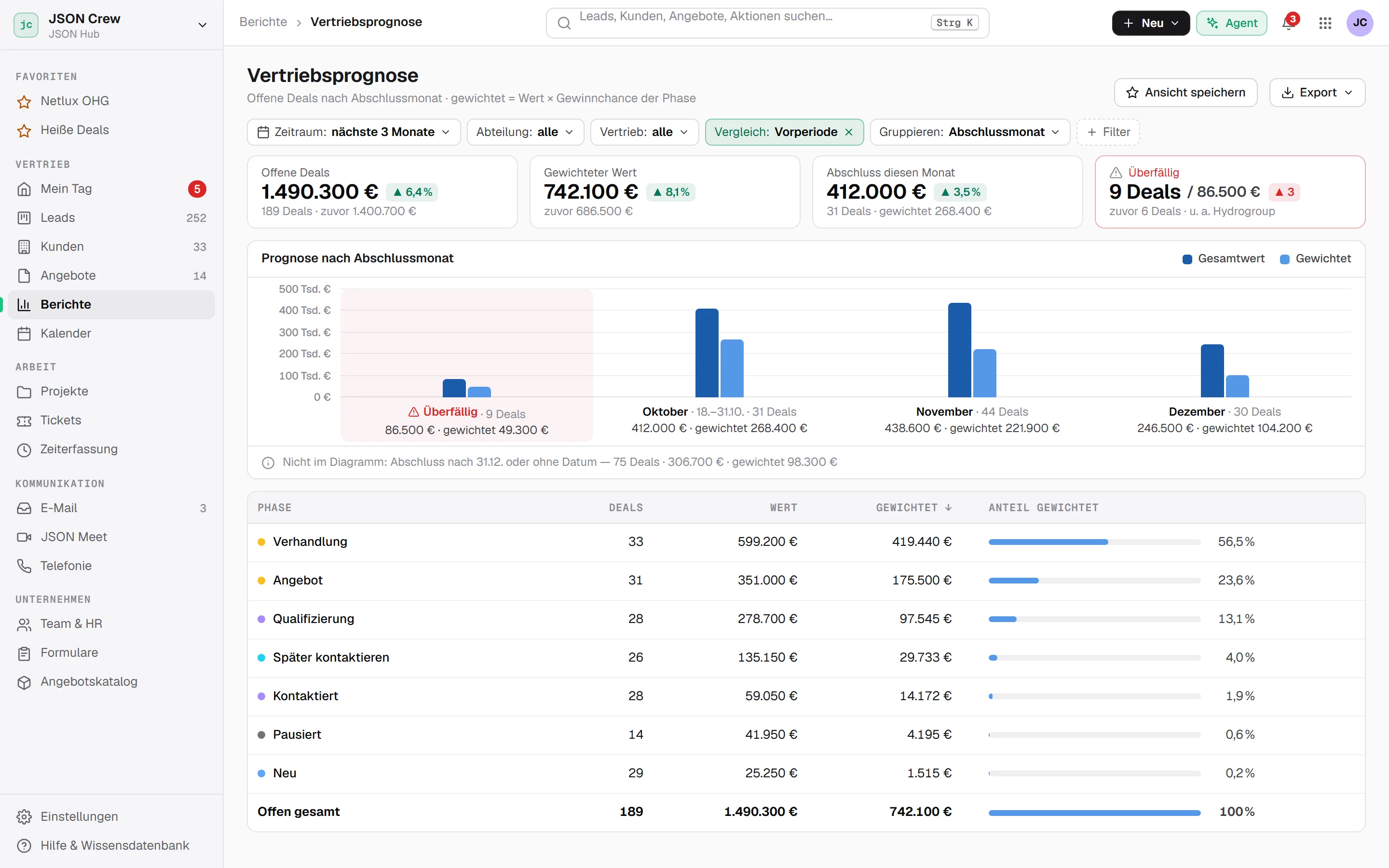
Task: Open the Export dropdown
Action: click(x=1317, y=93)
